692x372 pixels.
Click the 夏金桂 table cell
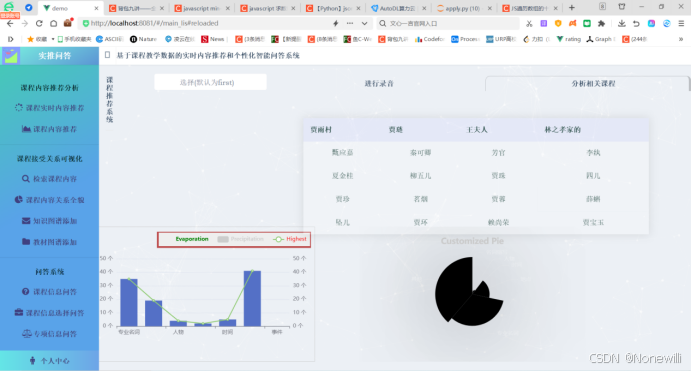[x=342, y=176]
